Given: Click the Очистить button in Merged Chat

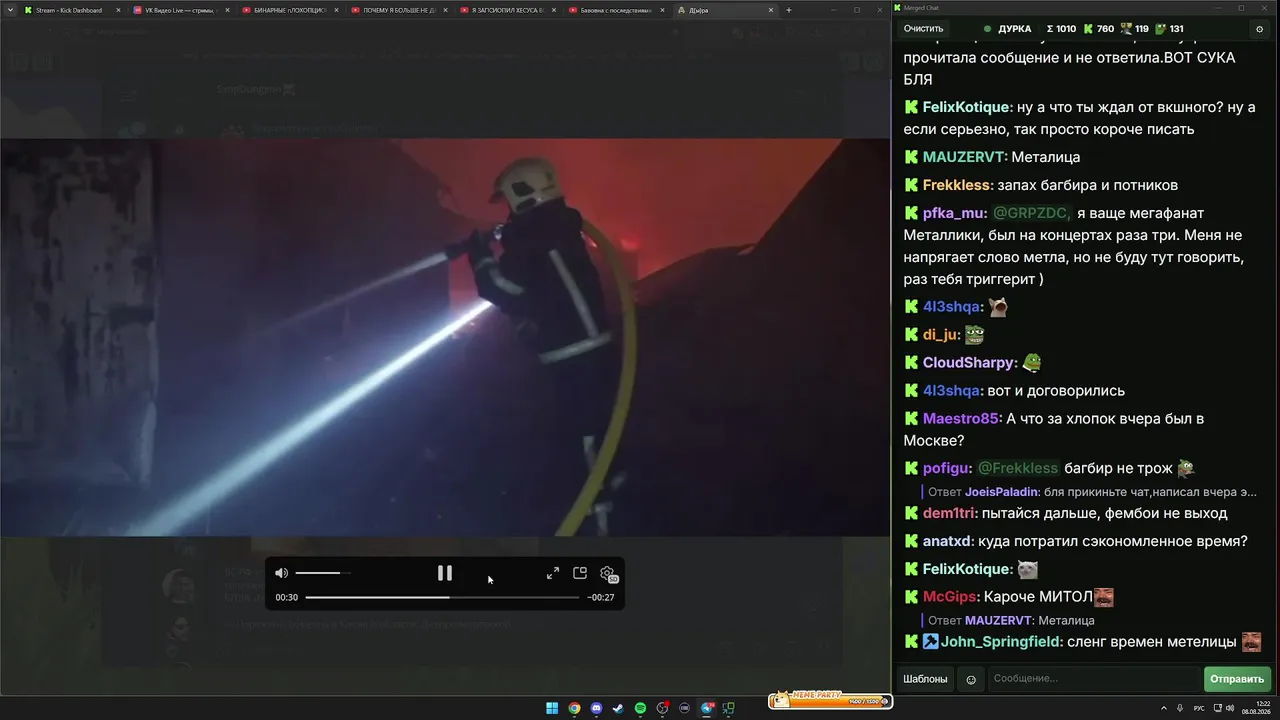Looking at the screenshot, I should coord(924,29).
